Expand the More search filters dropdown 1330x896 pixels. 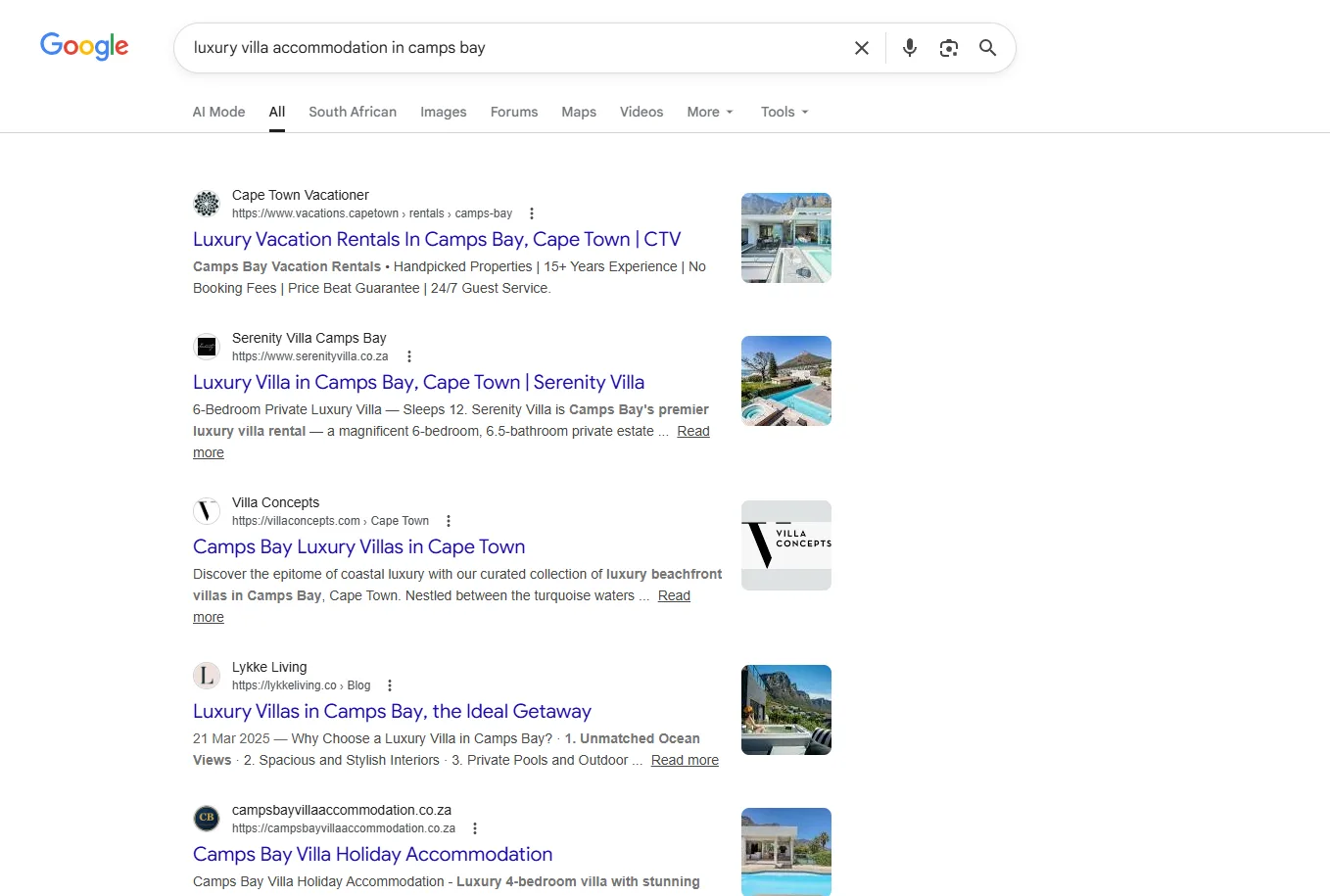(710, 112)
